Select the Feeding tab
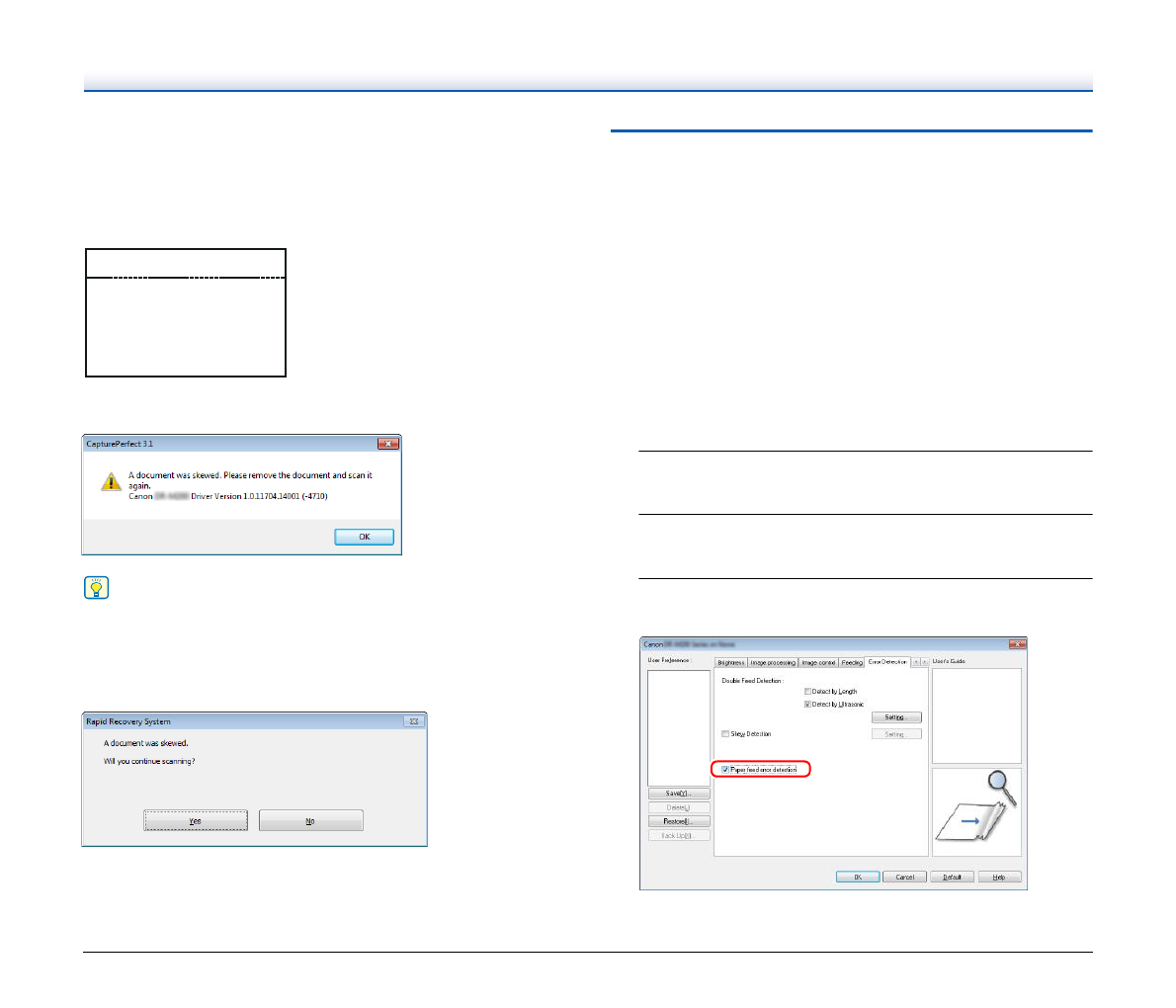 [851, 662]
